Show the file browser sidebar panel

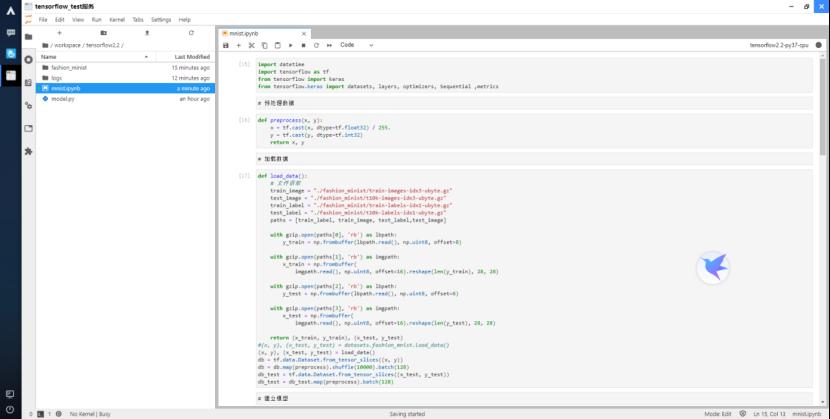(x=29, y=37)
